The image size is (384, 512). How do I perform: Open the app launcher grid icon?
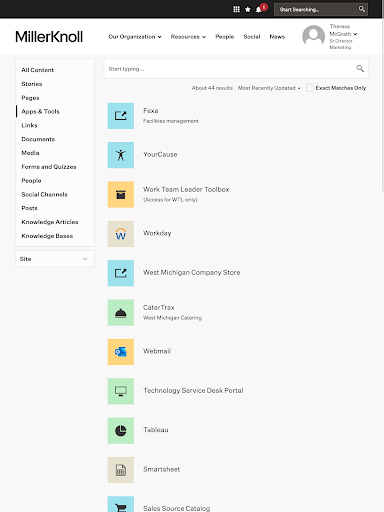point(236,9)
